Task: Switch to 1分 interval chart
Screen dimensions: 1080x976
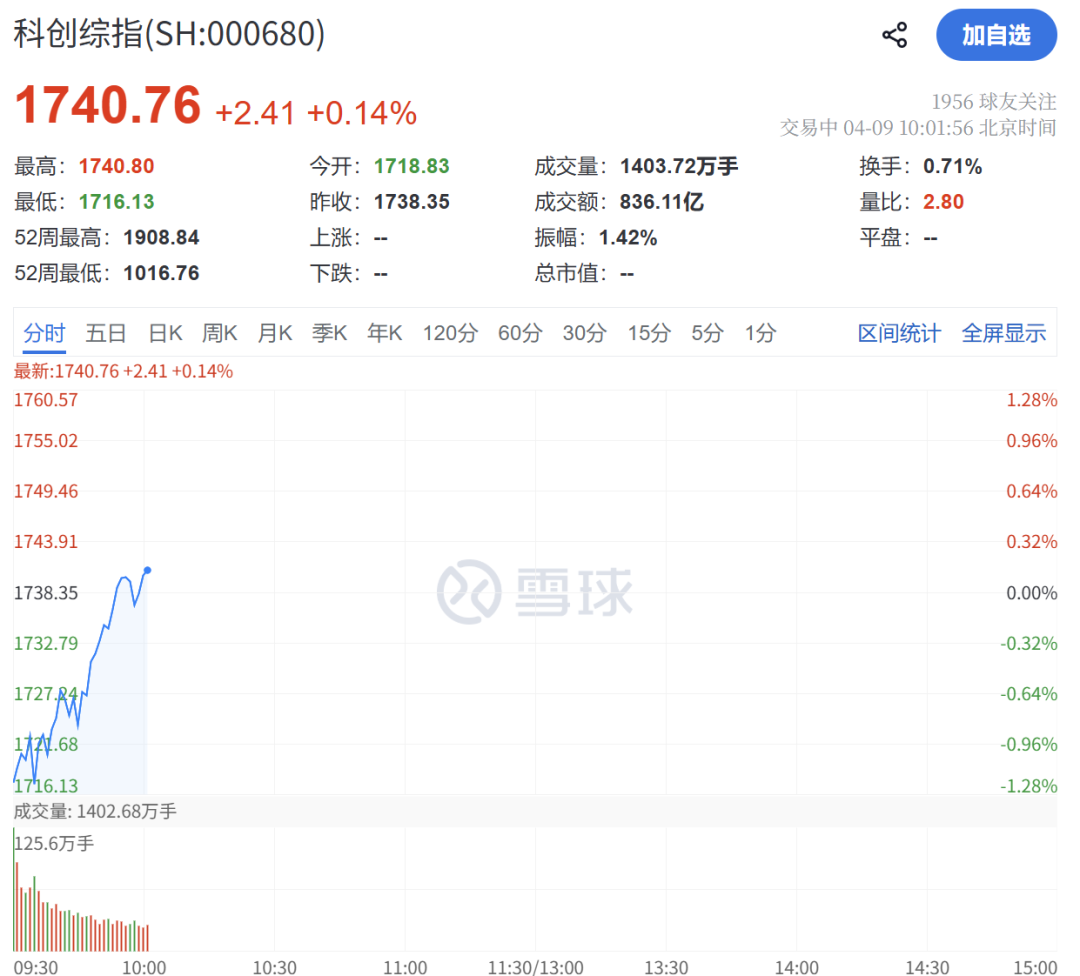Action: coord(760,333)
